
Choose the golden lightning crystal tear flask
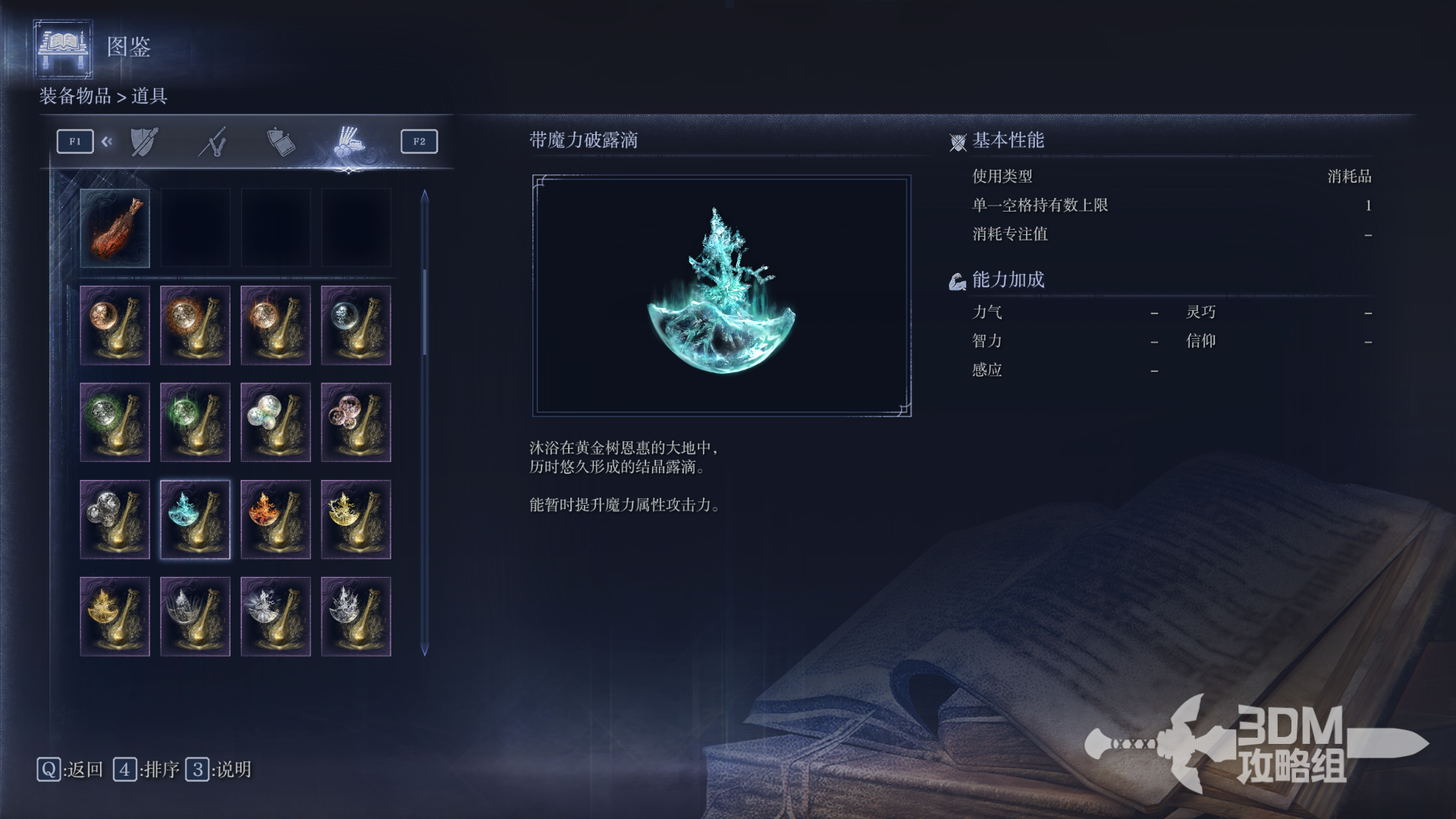(356, 519)
